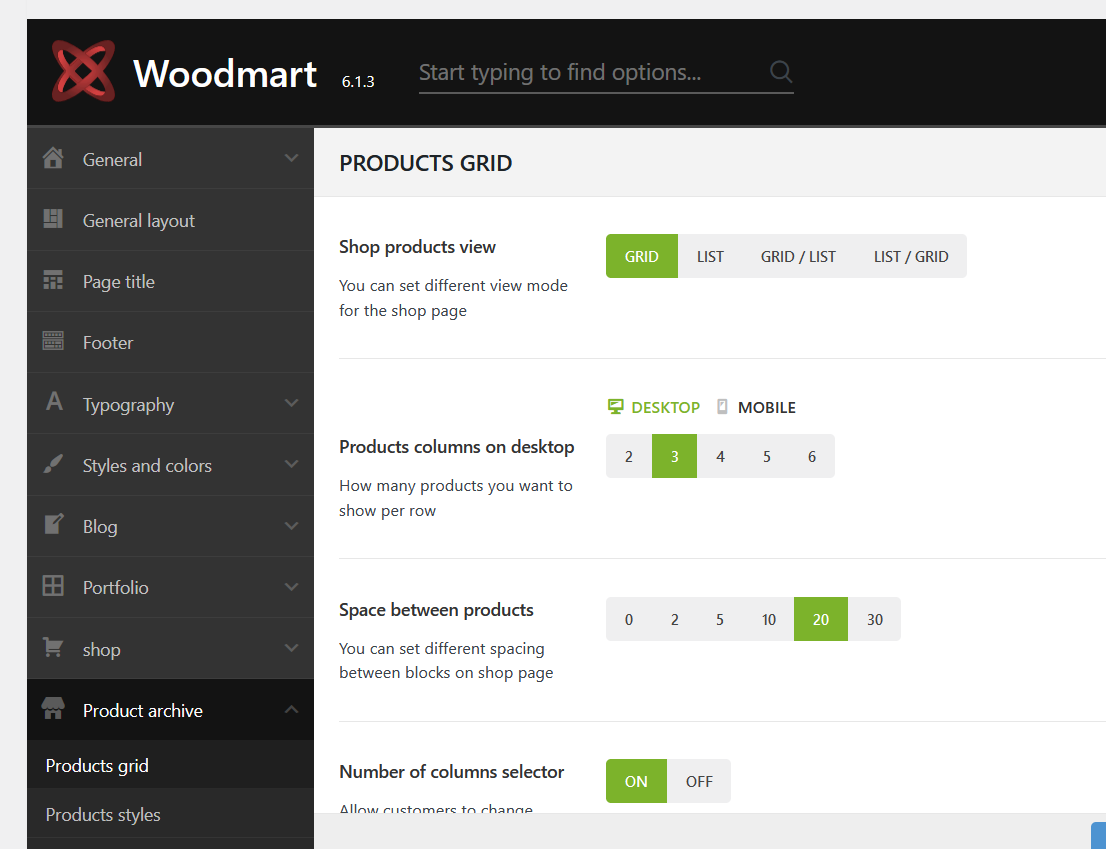Turn off Number of columns selector

(x=699, y=781)
